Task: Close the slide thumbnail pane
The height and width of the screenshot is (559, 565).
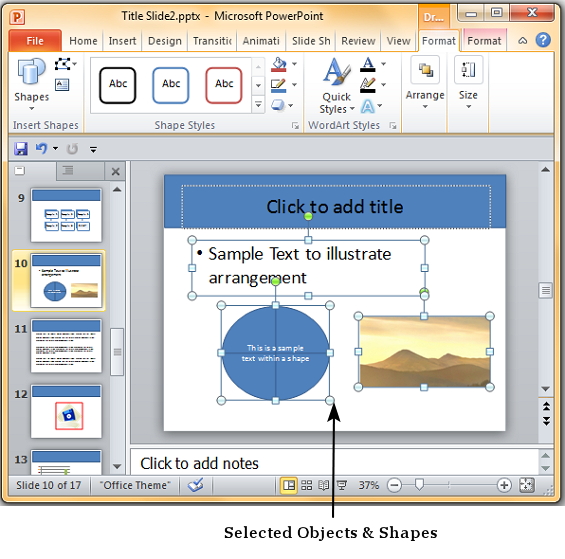Action: pyautogui.click(x=115, y=171)
